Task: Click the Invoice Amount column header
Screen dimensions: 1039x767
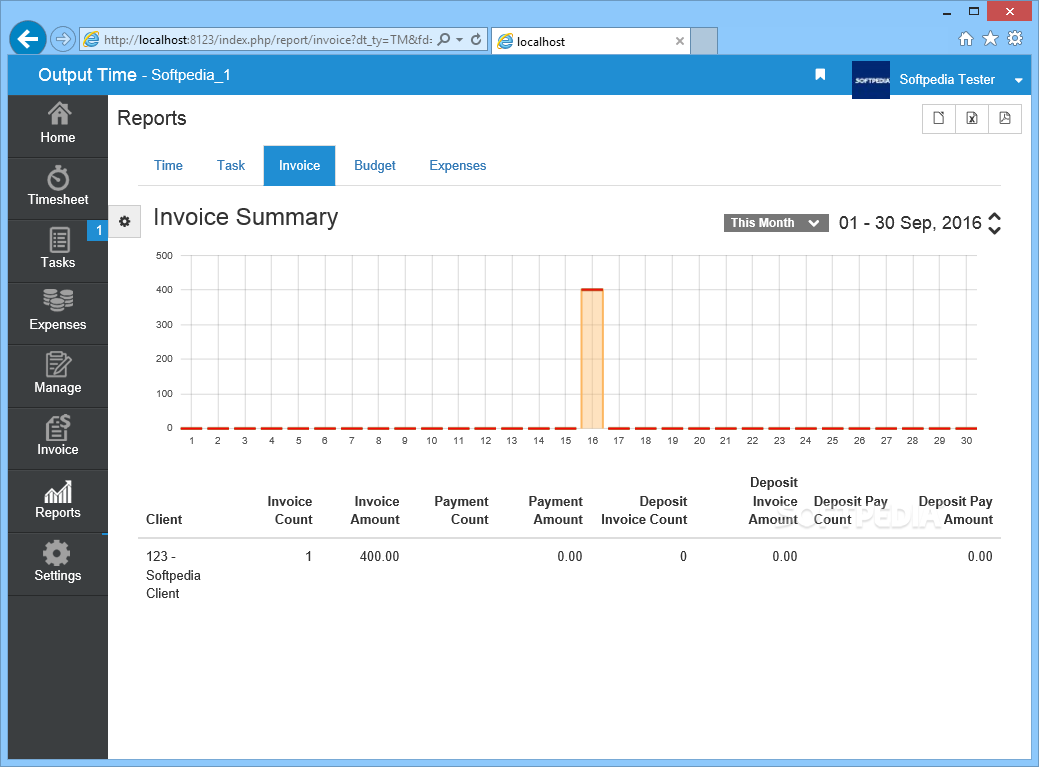Action: tap(375, 511)
